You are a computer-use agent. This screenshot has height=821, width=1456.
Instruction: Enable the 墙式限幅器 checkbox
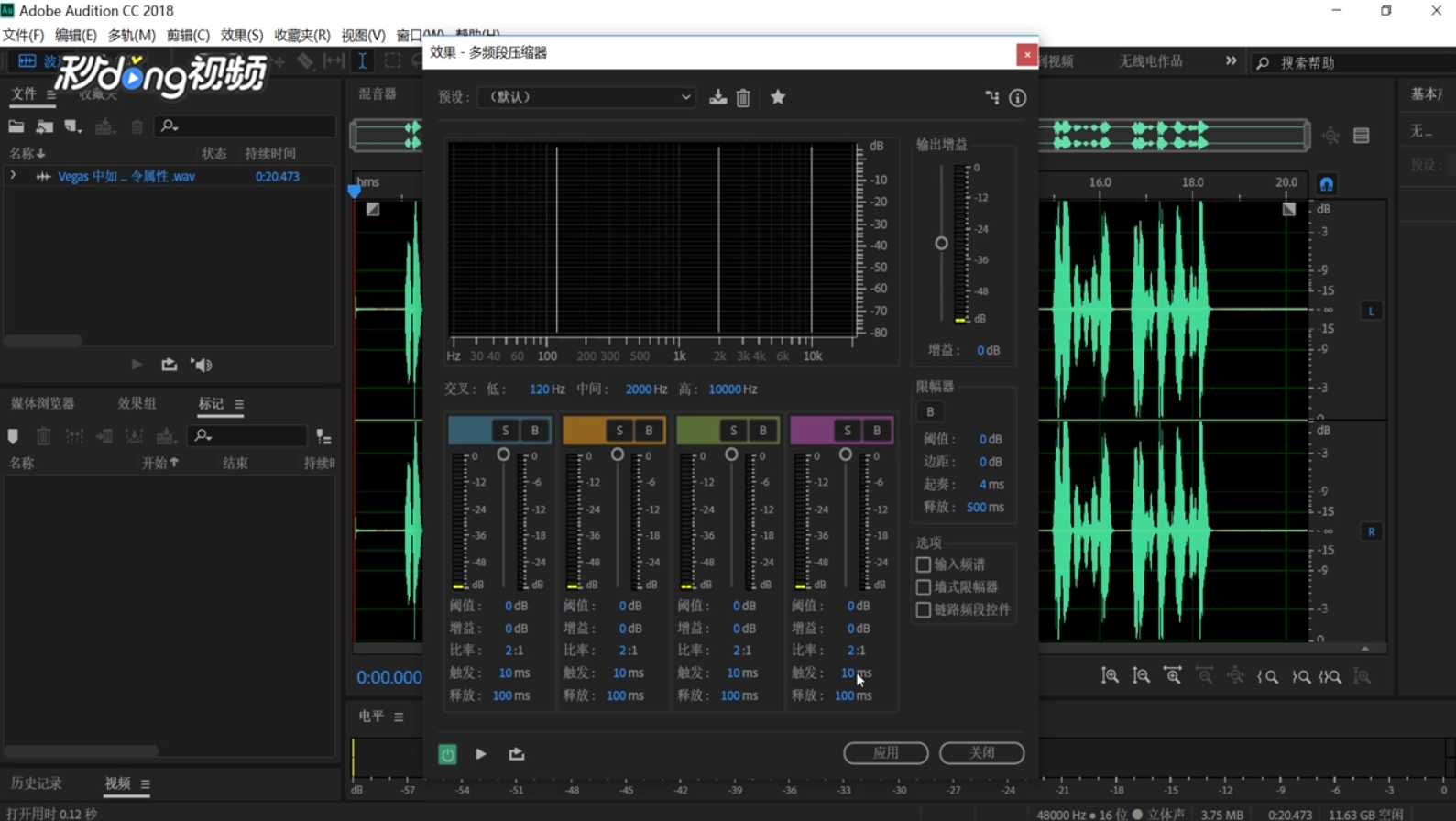click(x=924, y=587)
